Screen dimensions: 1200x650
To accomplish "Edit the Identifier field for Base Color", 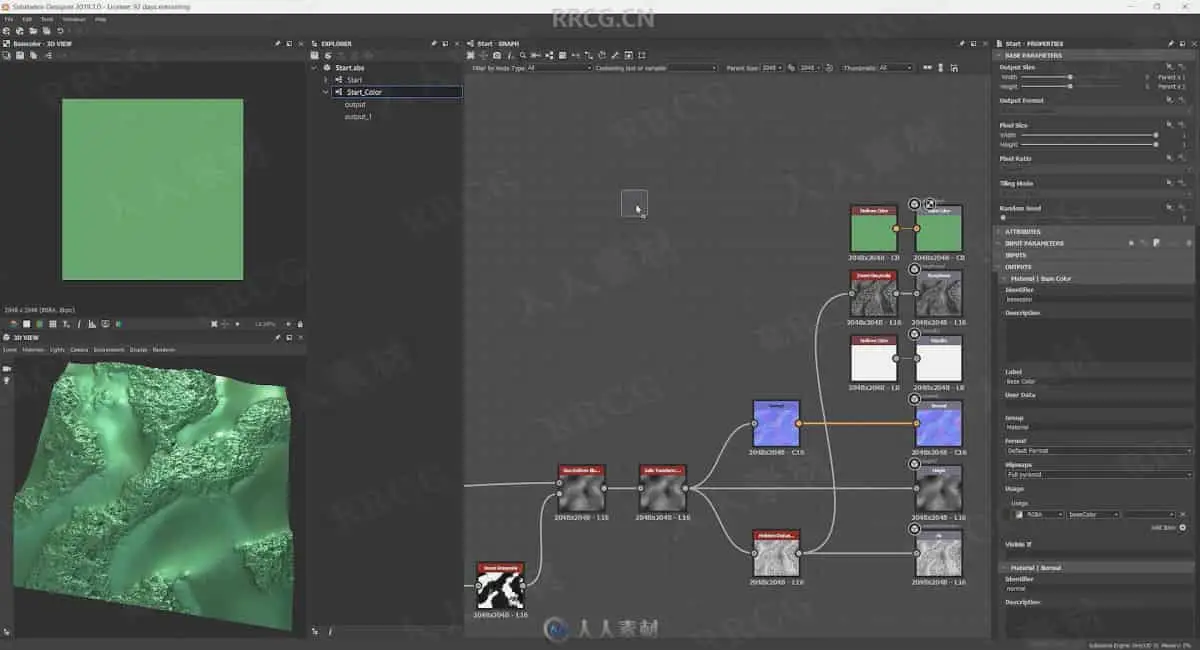I will (1098, 299).
